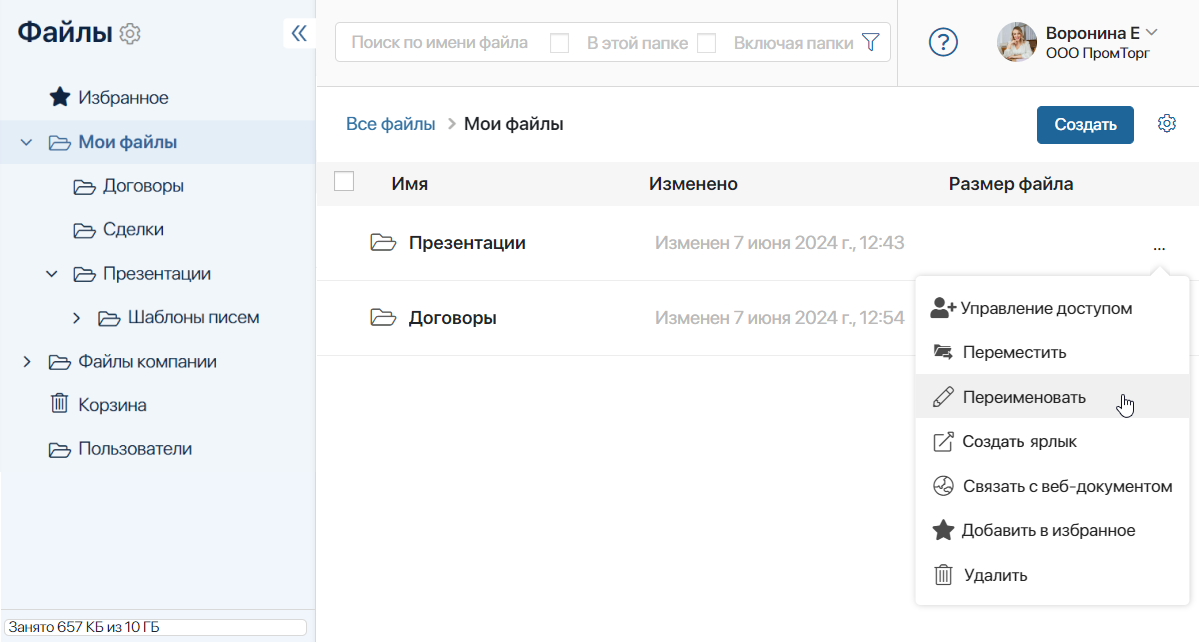This screenshot has width=1199, height=642.
Task: Choose 'Добавить в избранное' menu entry
Action: [1052, 530]
